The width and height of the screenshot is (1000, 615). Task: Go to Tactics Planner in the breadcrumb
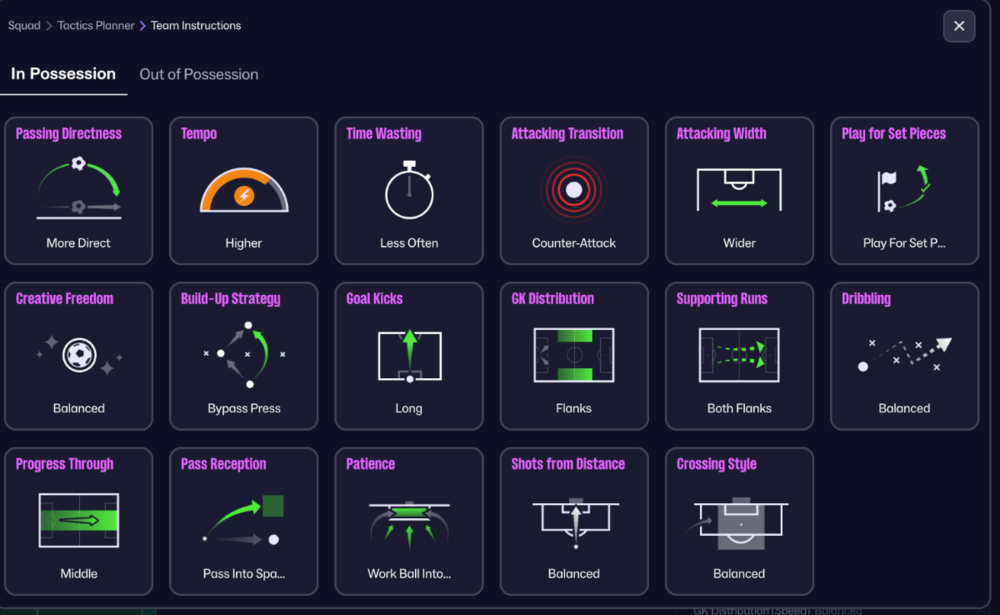(x=96, y=26)
